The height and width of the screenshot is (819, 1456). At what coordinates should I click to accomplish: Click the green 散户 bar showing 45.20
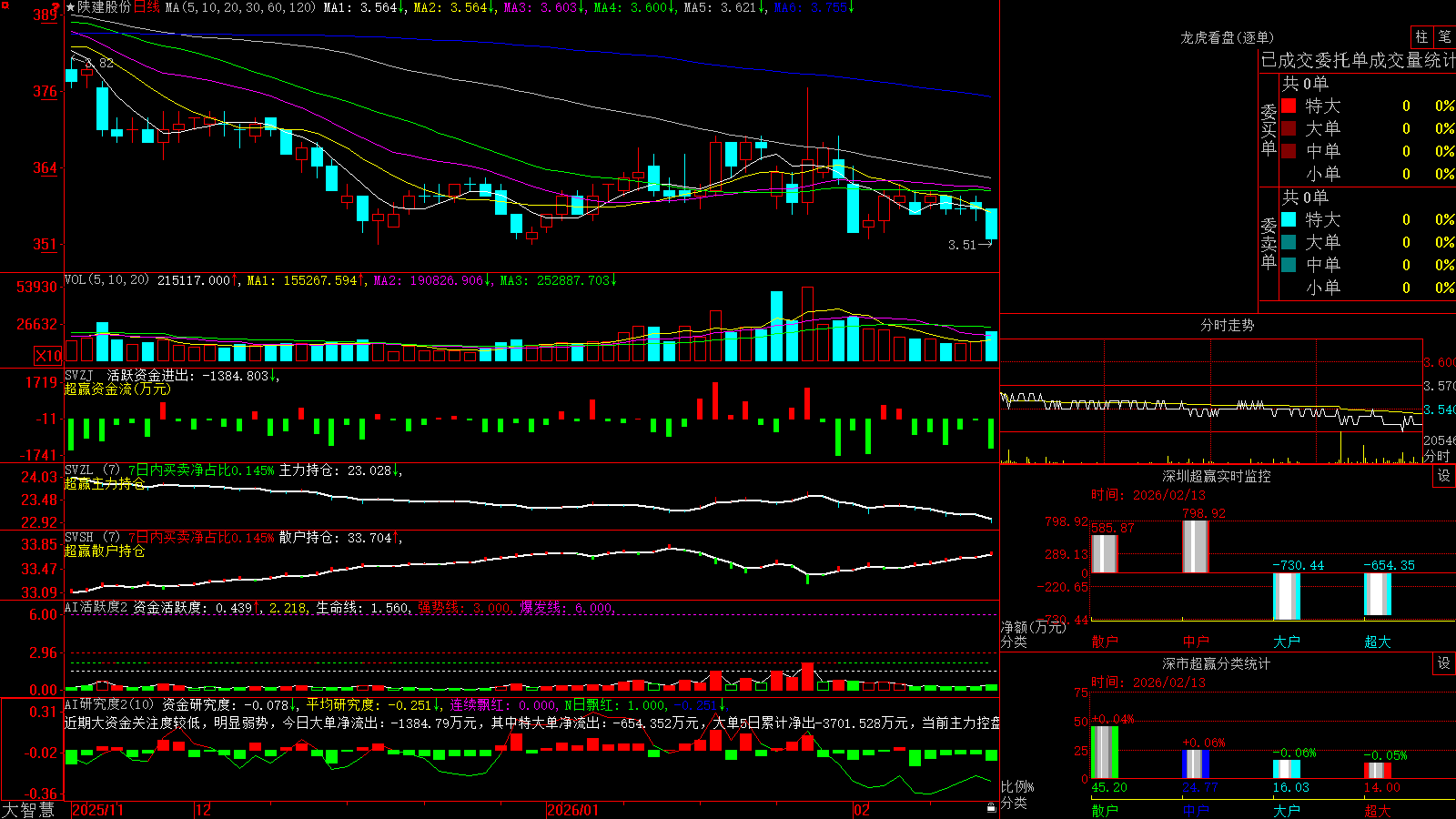tap(1105, 753)
